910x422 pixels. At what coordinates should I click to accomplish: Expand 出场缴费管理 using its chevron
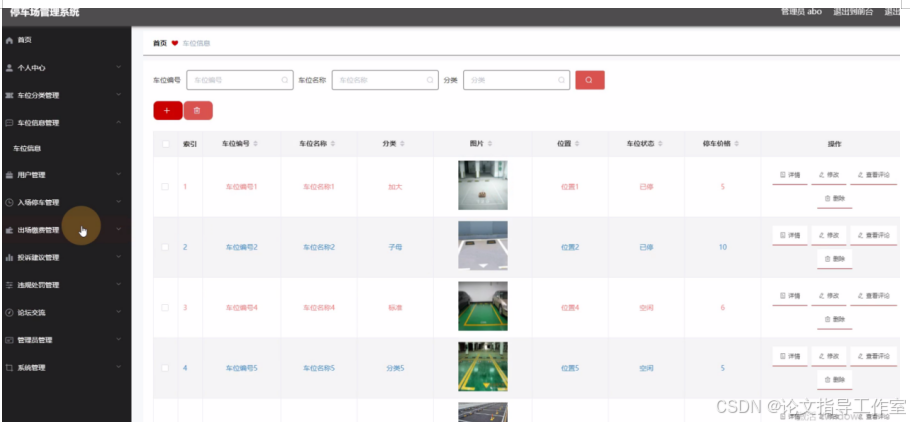point(118,229)
